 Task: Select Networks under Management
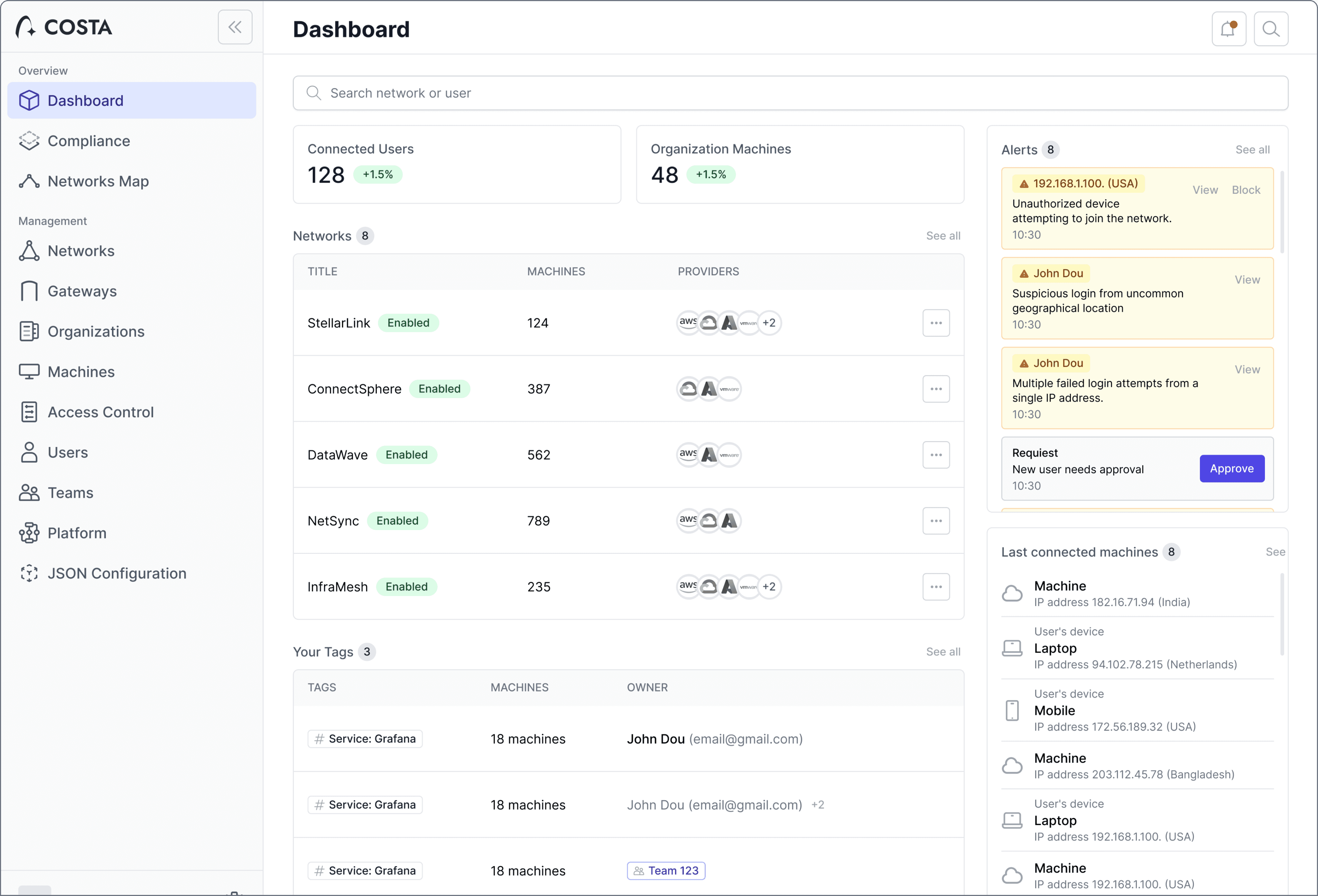click(132, 251)
